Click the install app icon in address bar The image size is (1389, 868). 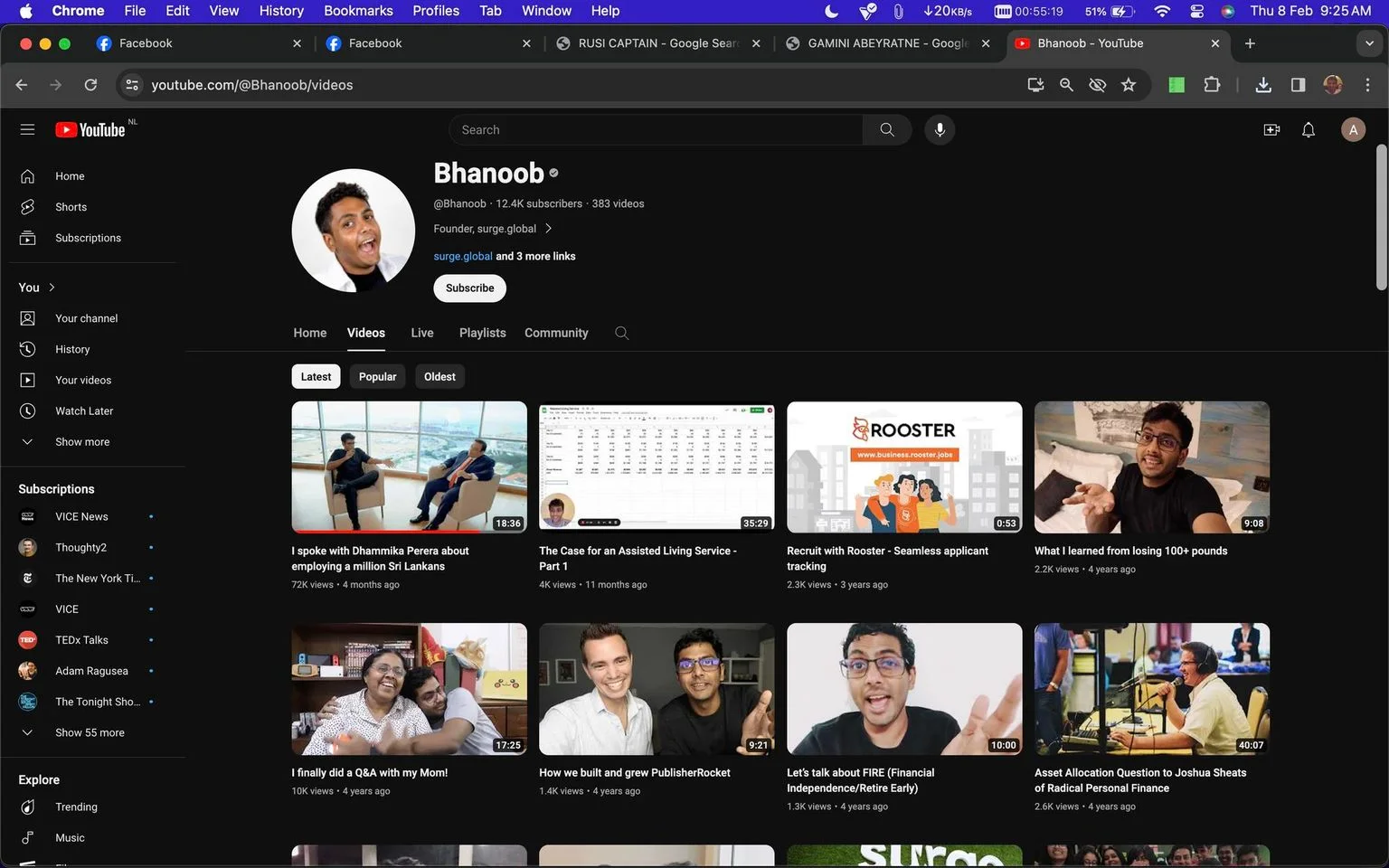(x=1036, y=84)
